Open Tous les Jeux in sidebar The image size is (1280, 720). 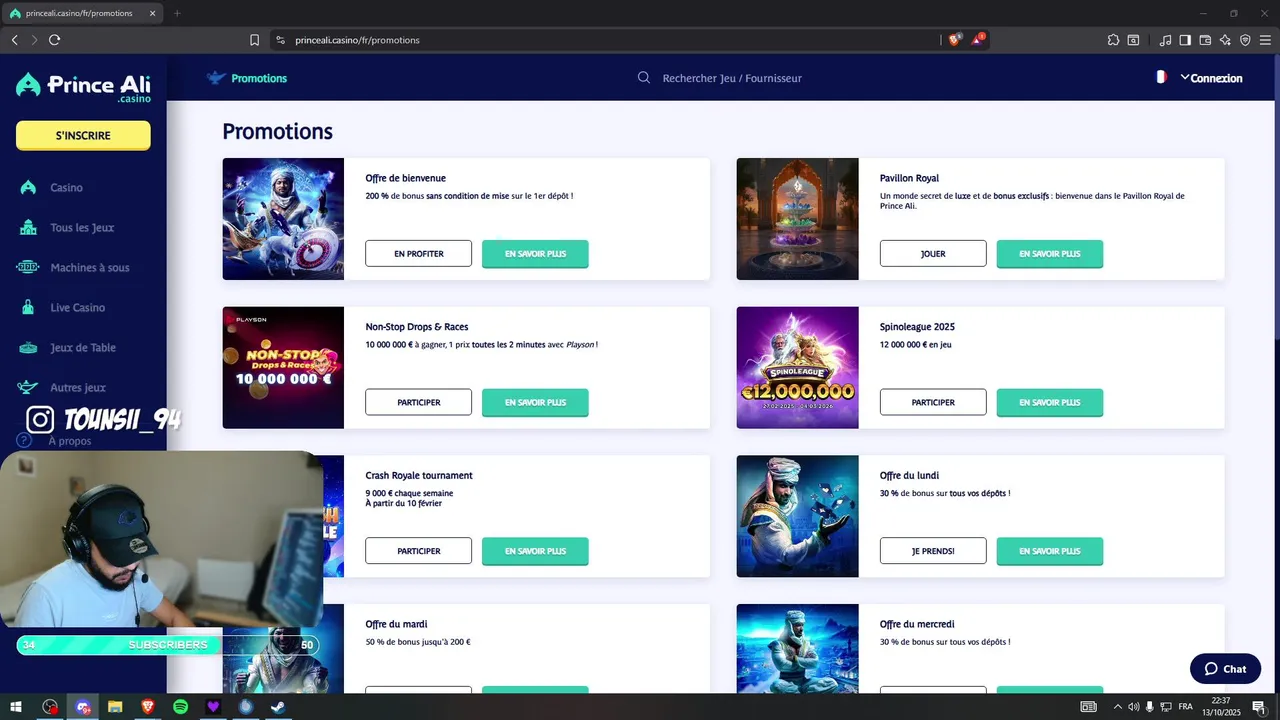82,227
